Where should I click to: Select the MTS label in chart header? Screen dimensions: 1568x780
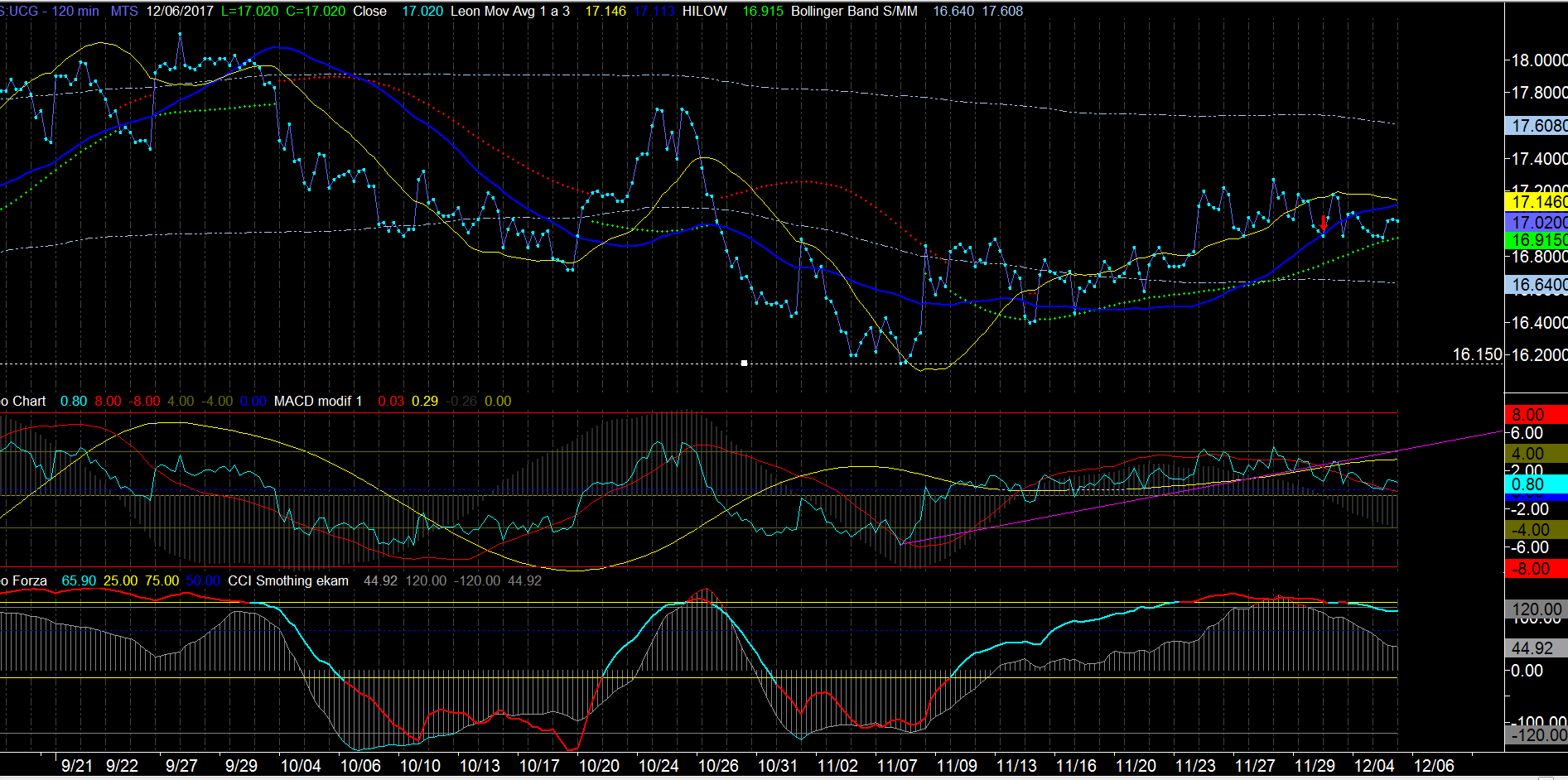point(124,11)
